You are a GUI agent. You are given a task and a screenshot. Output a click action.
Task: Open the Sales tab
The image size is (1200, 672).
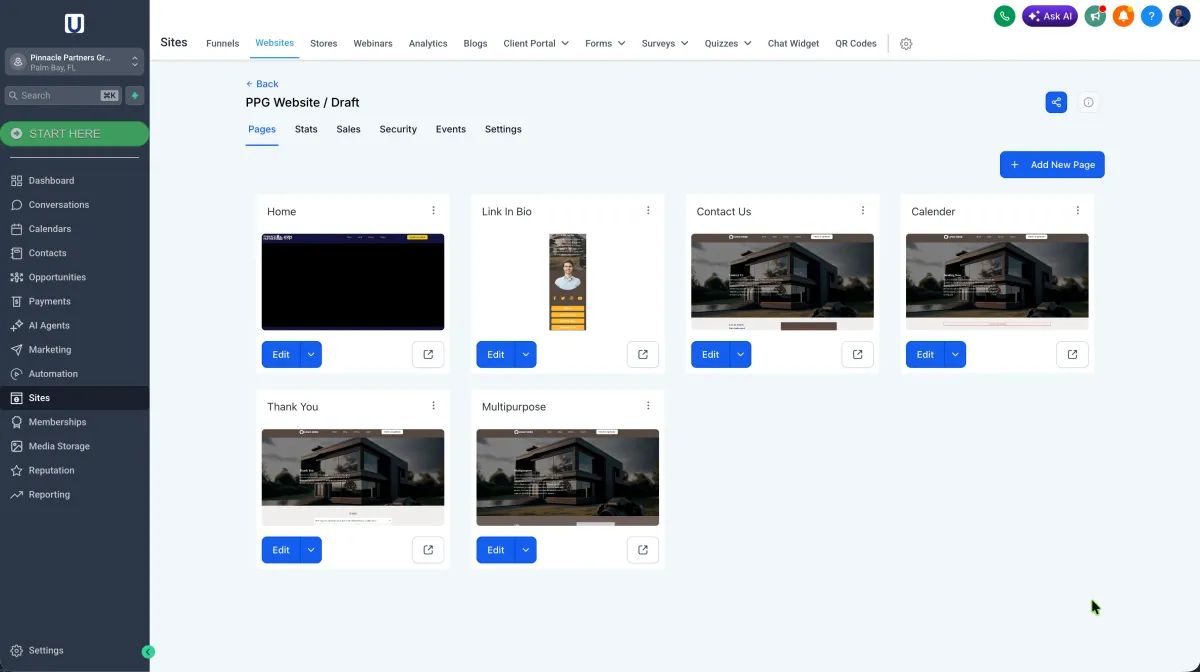point(348,129)
